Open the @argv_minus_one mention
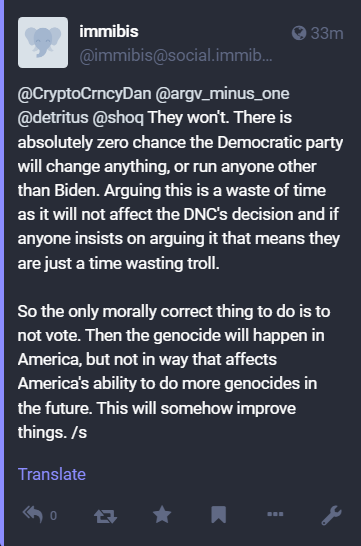 tap(222, 94)
